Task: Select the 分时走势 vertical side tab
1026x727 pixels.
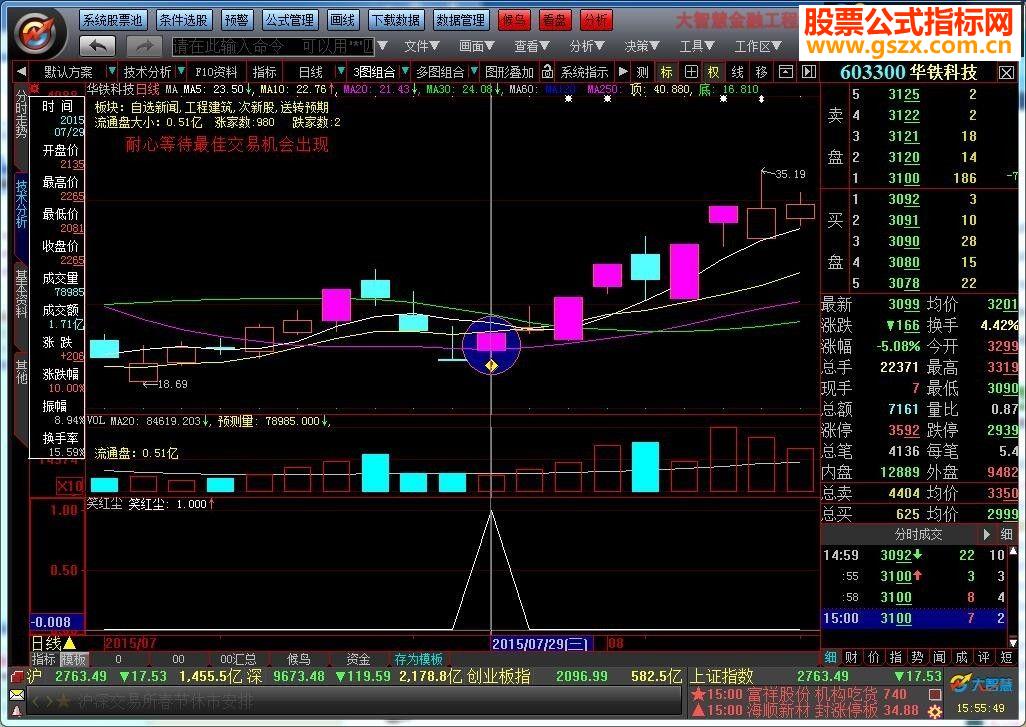Action: coord(22,115)
